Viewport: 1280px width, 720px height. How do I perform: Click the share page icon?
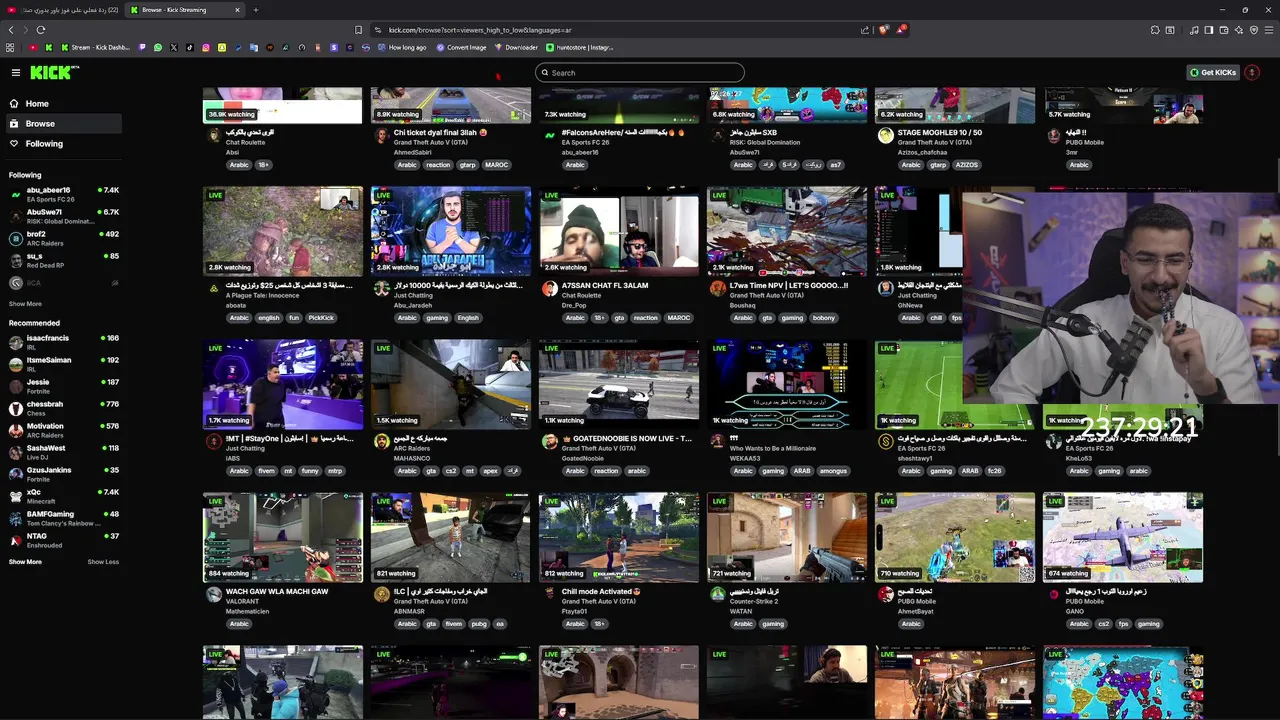pos(865,30)
